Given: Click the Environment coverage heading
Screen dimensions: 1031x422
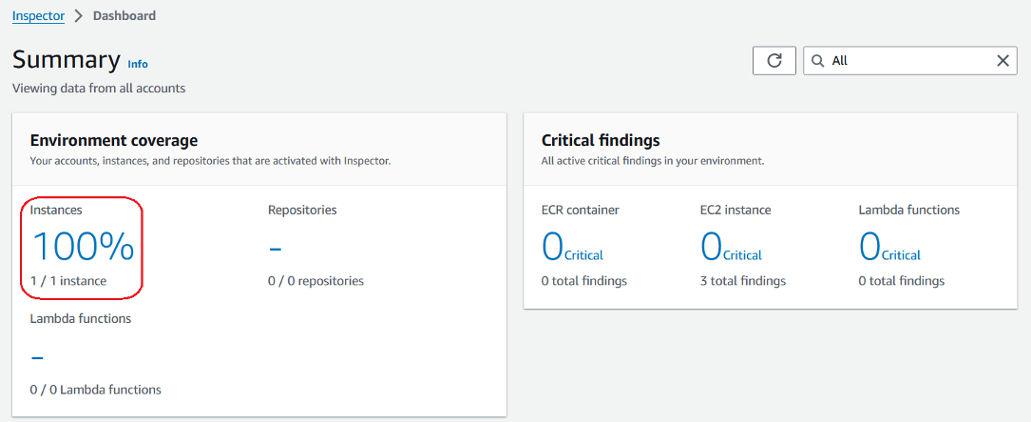Looking at the screenshot, I should pyautogui.click(x=114, y=141).
